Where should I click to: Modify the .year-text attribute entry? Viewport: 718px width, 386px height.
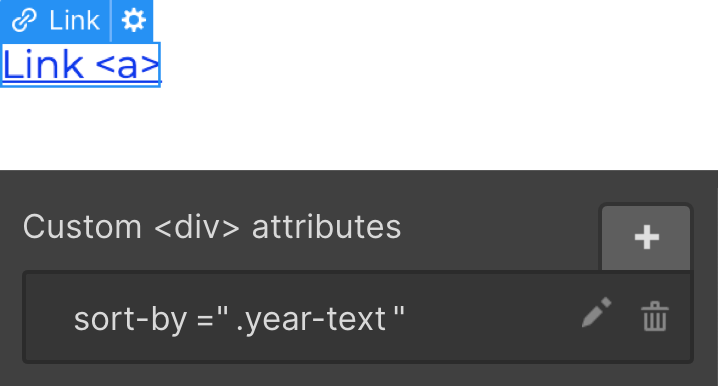pyautogui.click(x=596, y=313)
